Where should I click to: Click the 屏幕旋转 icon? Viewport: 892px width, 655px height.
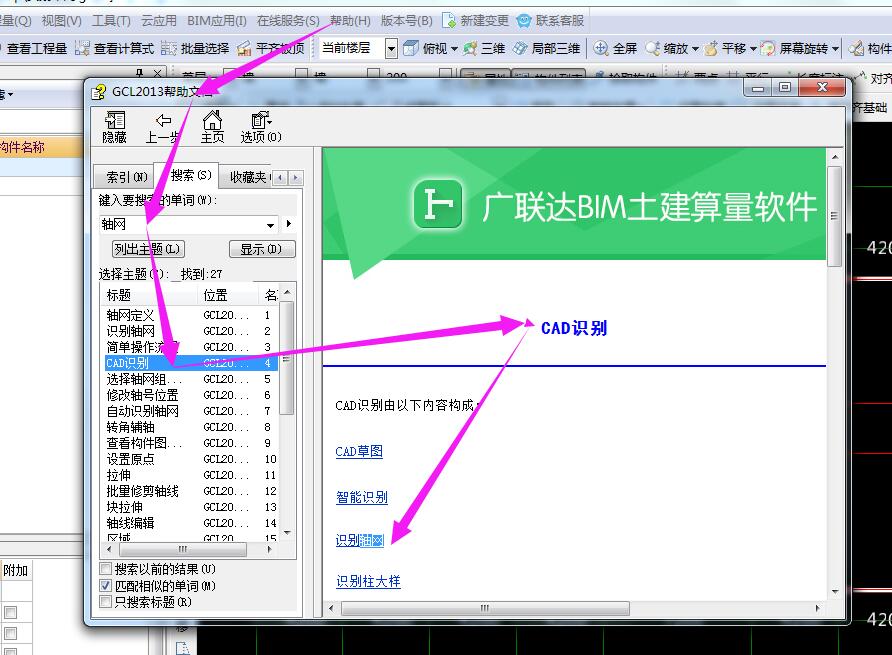pyautogui.click(x=767, y=48)
